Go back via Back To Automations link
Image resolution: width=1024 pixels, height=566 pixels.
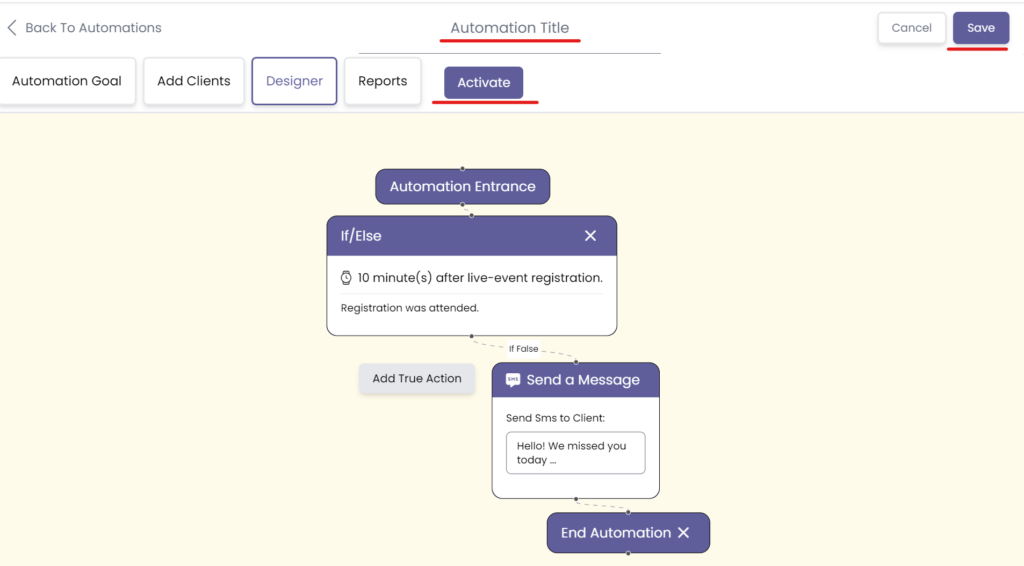pyautogui.click(x=93, y=28)
